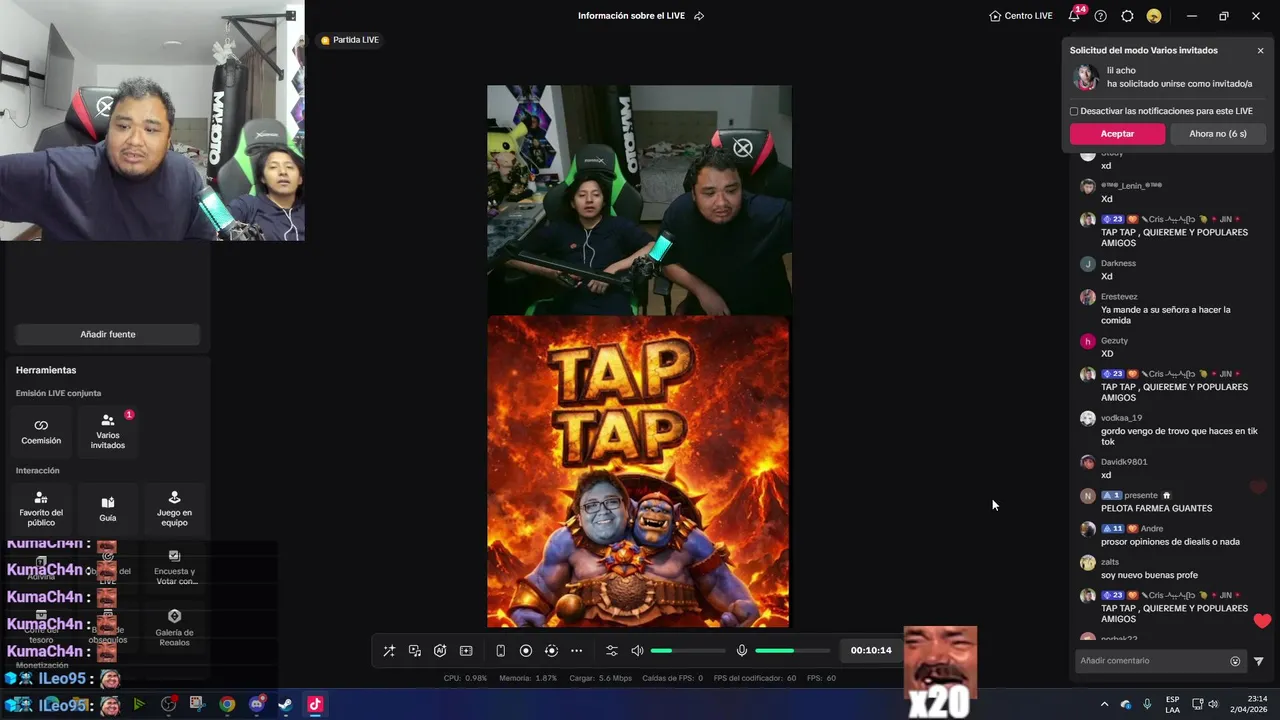Open the help question mark icon
The height and width of the screenshot is (720, 1280).
(1101, 16)
